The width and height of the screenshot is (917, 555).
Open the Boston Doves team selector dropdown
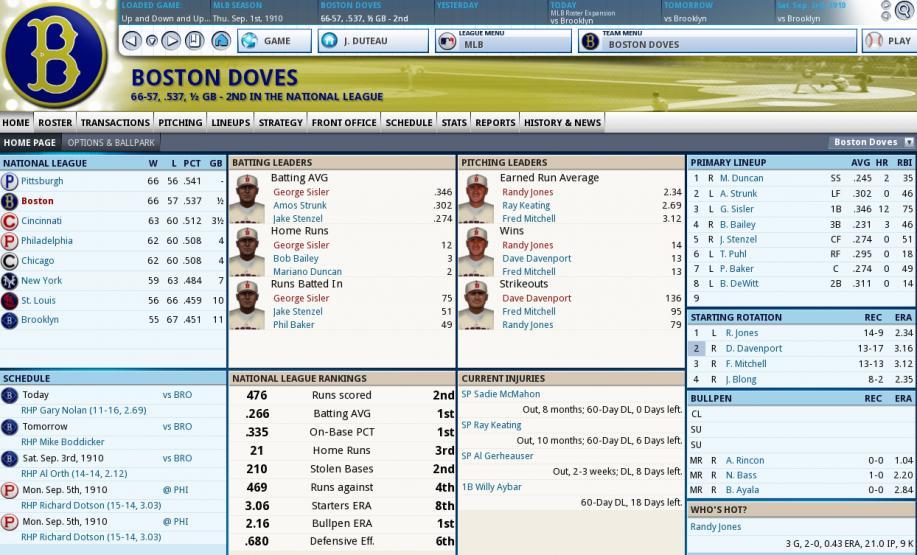[x=871, y=142]
